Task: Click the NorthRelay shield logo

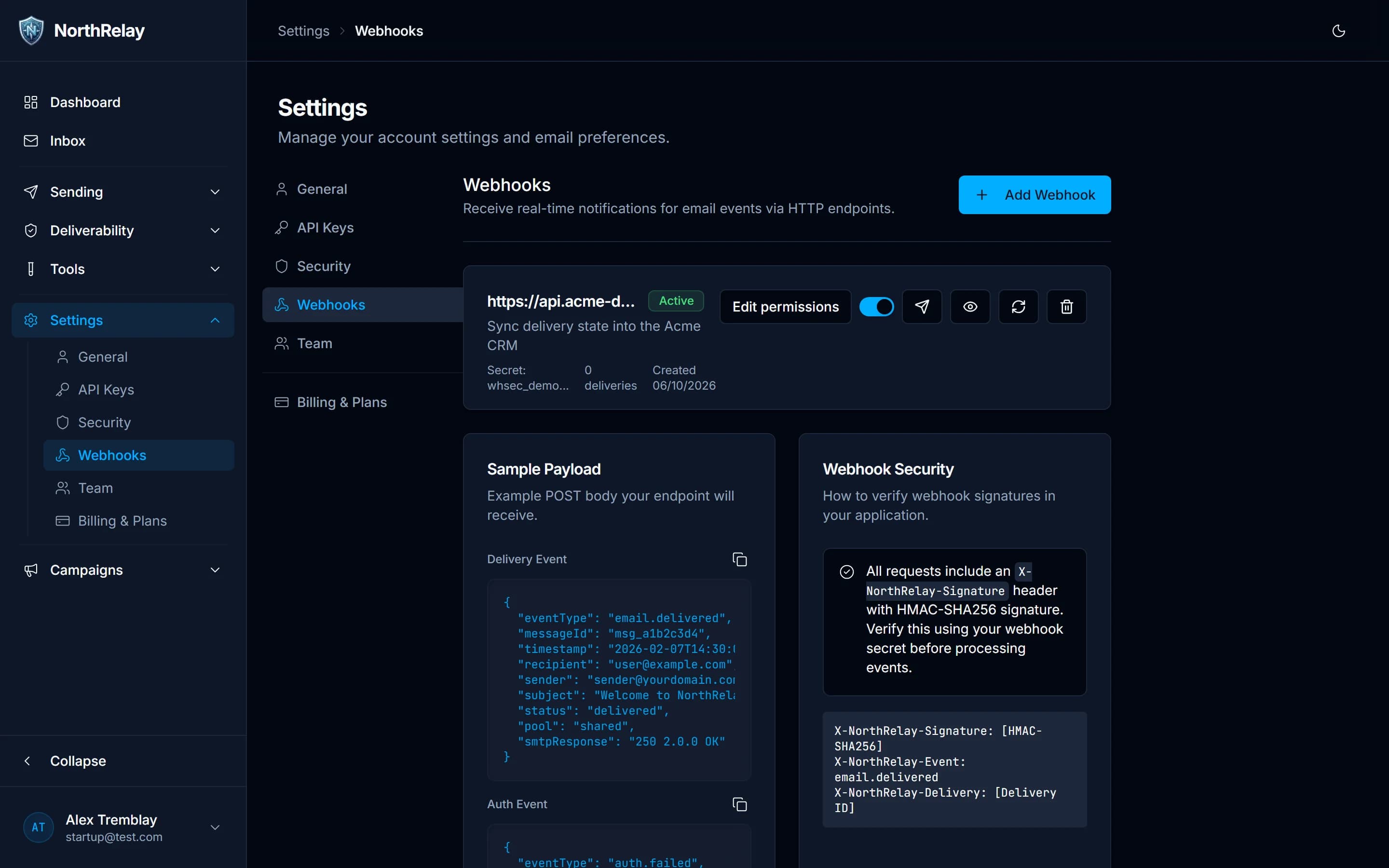Action: click(31, 30)
